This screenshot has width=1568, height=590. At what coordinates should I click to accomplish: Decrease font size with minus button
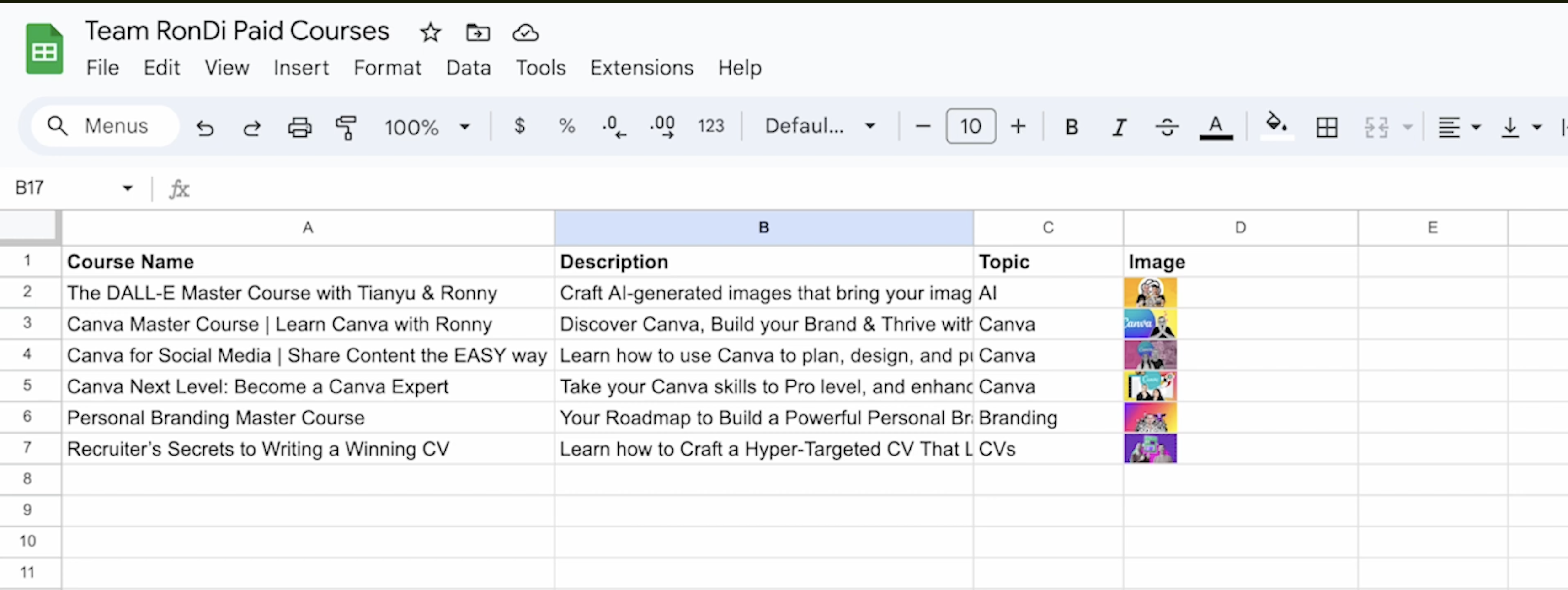point(923,127)
